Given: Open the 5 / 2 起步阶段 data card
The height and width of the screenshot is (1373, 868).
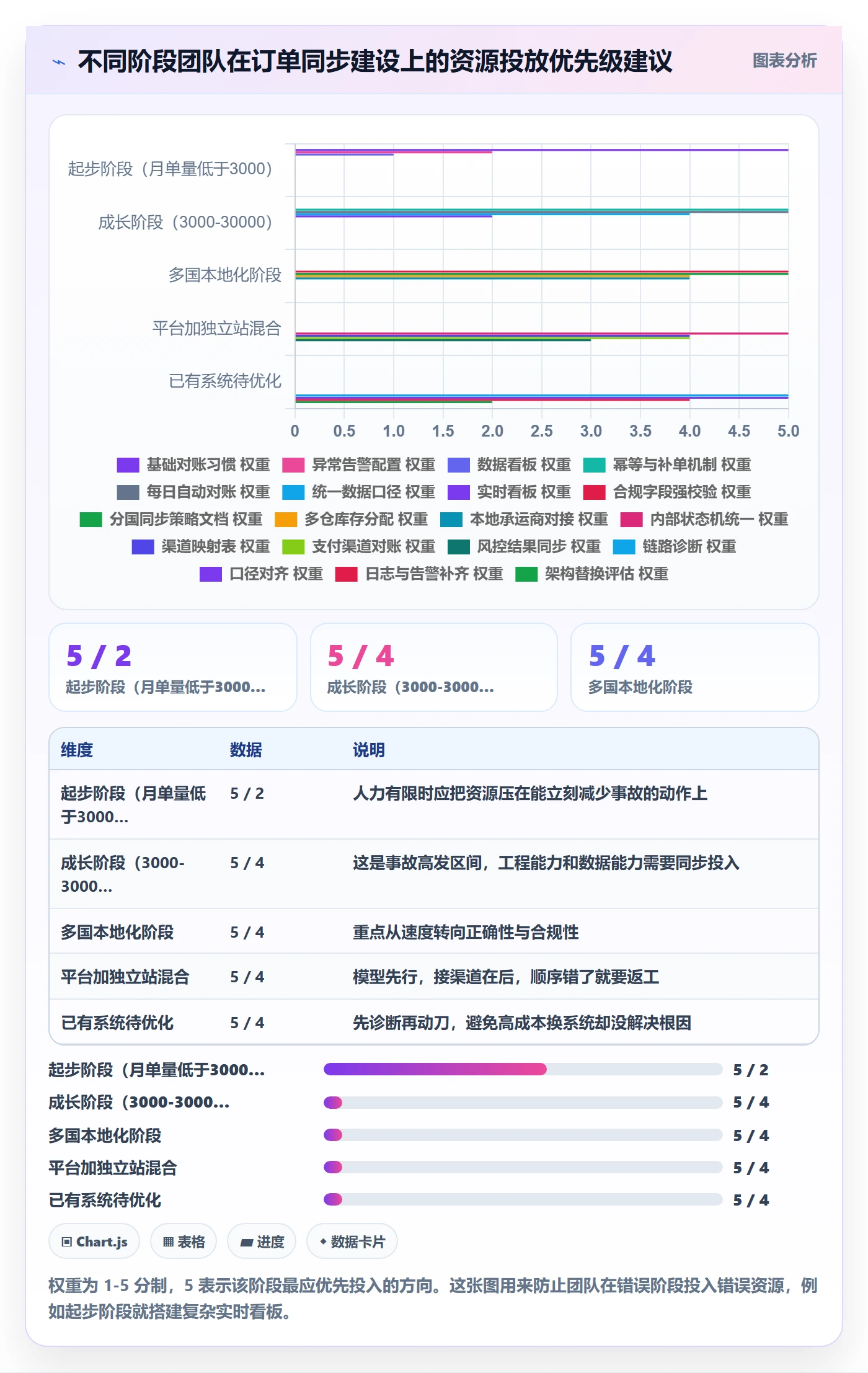Looking at the screenshot, I should pyautogui.click(x=173, y=667).
